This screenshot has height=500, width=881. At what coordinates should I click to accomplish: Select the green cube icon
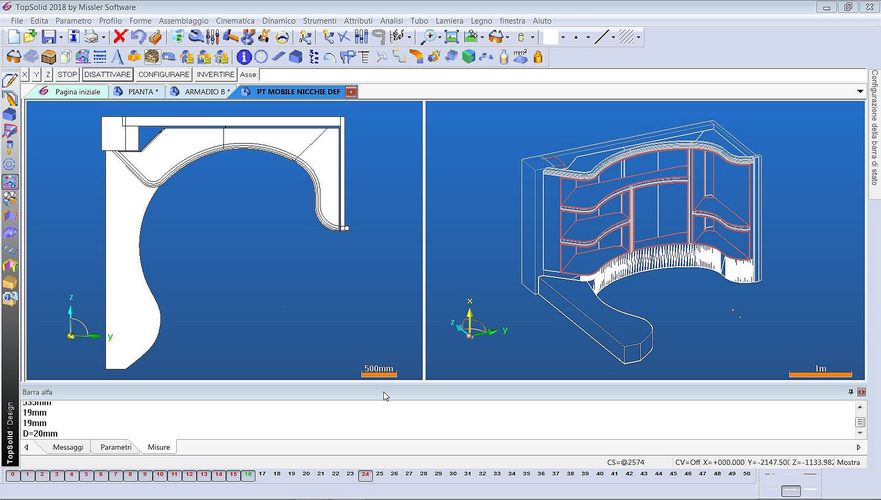click(469, 57)
